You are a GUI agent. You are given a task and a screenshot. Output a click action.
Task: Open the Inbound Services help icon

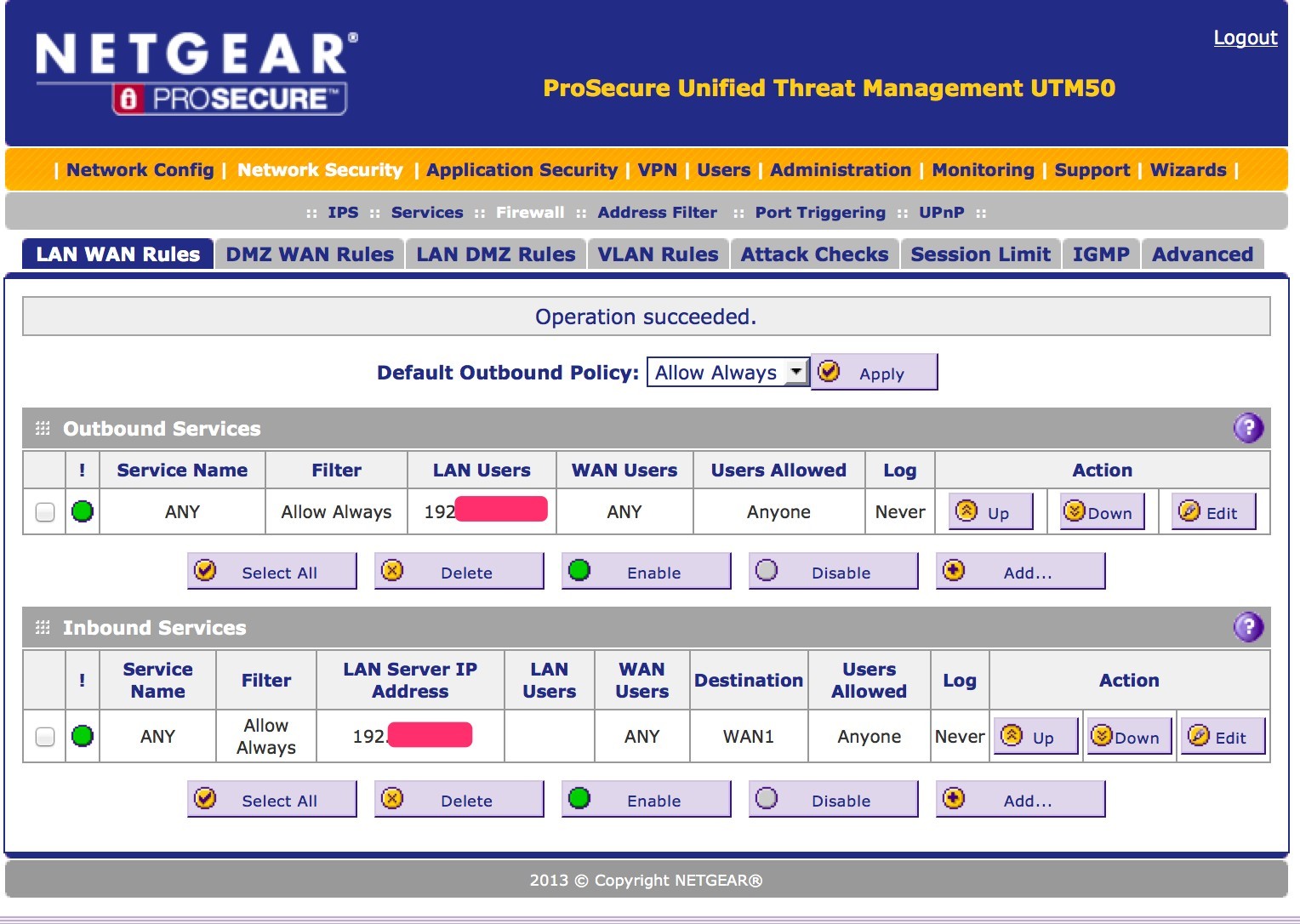(1247, 627)
